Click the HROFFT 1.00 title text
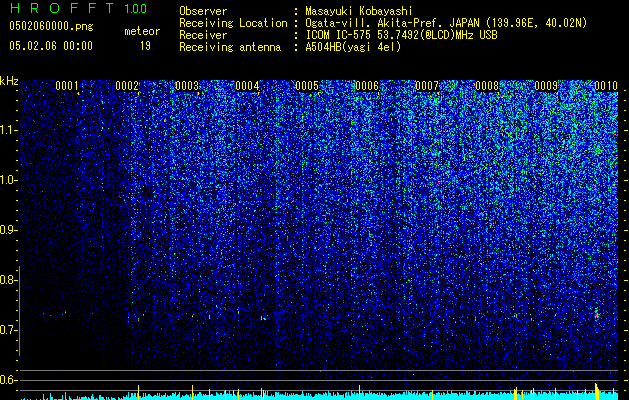Screen dimensions: 629x400 point(78,8)
